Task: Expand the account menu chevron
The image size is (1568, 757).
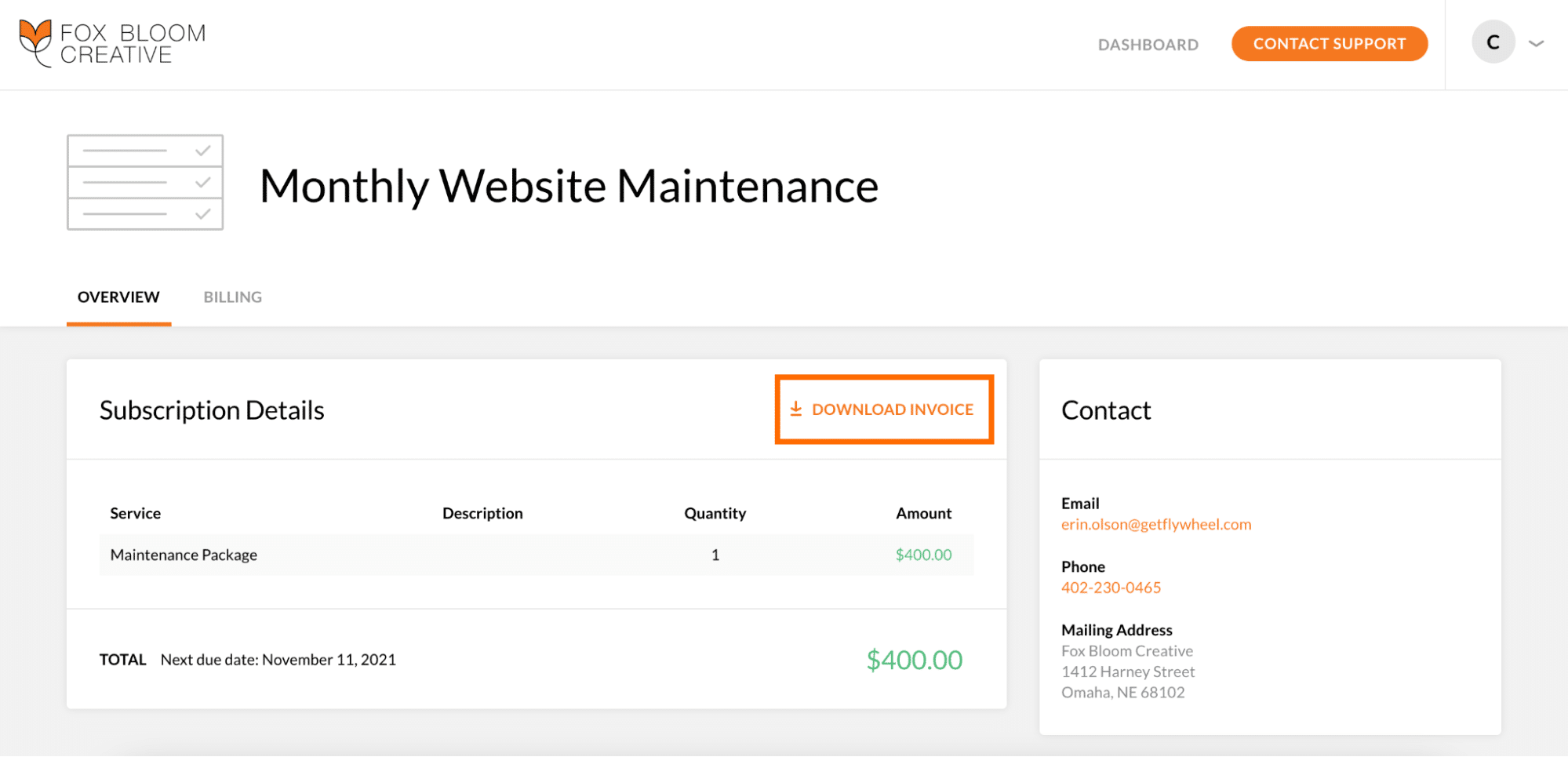Action: (x=1536, y=44)
